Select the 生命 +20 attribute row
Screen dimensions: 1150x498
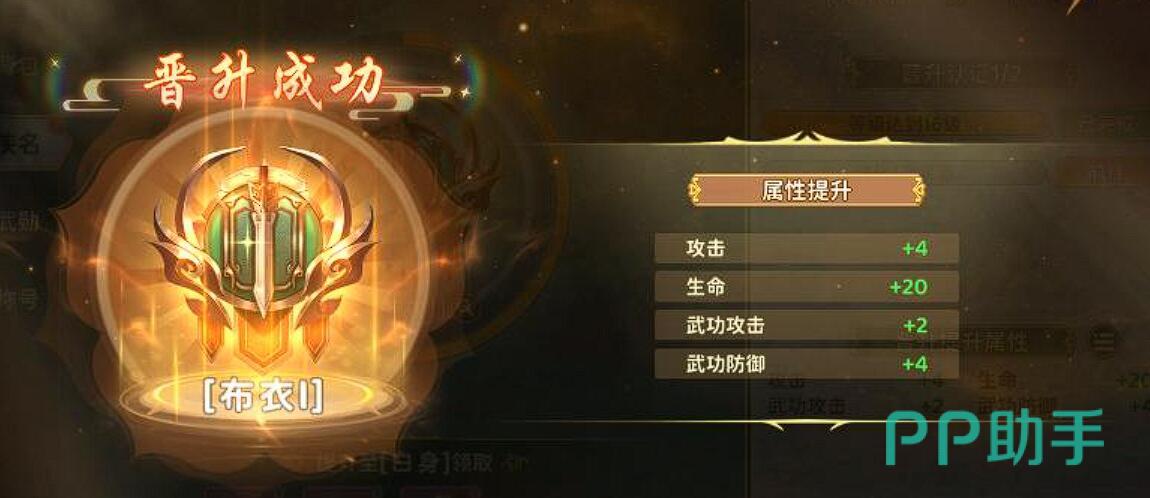tap(807, 287)
